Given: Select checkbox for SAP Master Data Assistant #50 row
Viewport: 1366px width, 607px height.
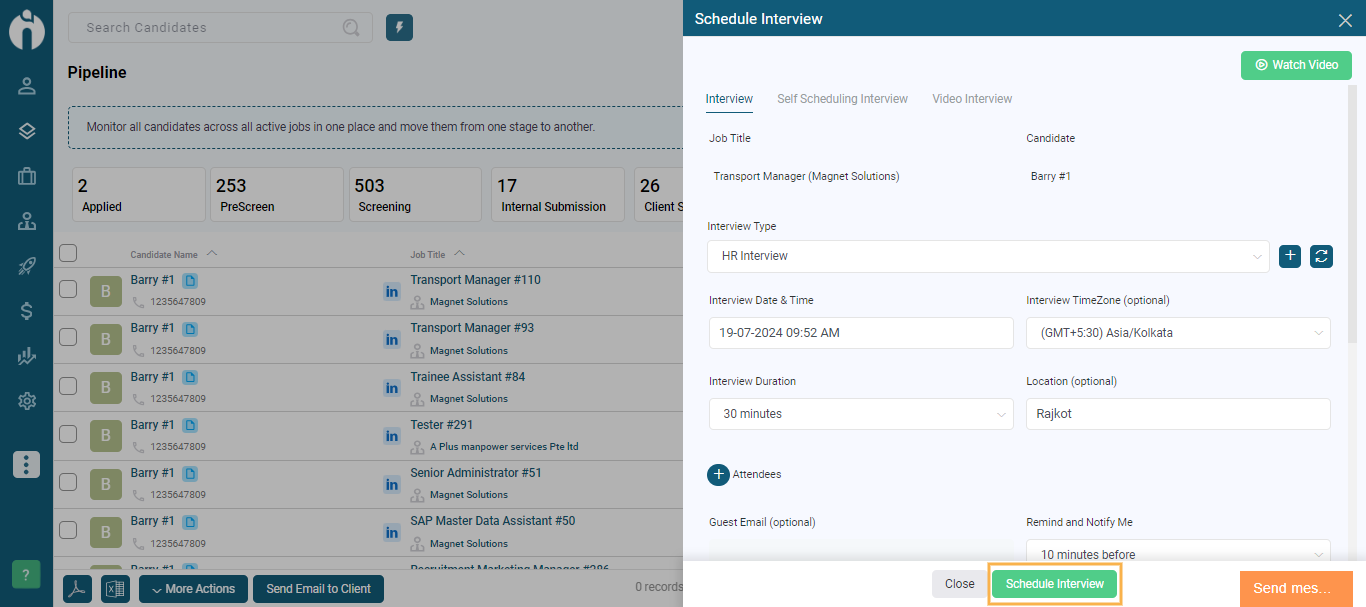Looking at the screenshot, I should (x=68, y=529).
